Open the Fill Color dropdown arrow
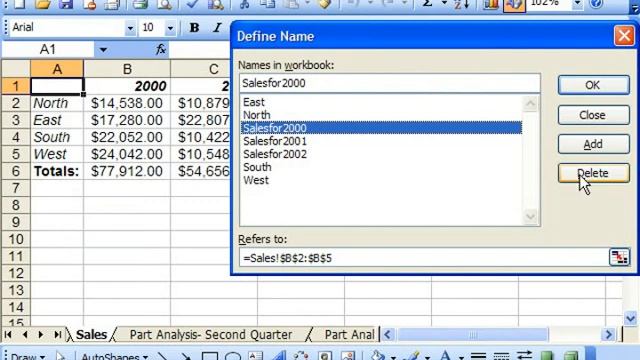This screenshot has width=640, height=360. pos(393,357)
